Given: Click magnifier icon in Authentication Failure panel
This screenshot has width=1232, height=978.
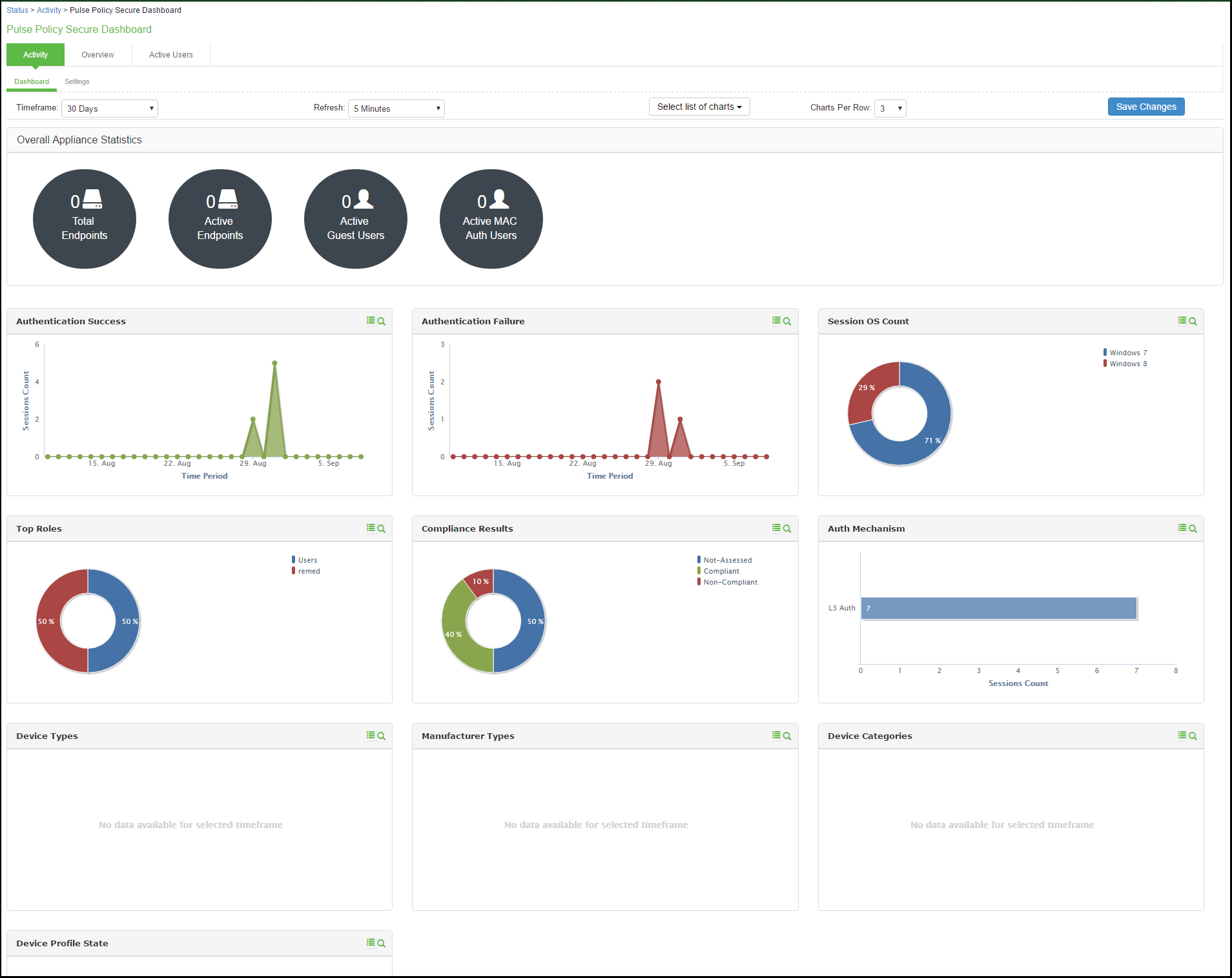Looking at the screenshot, I should point(787,321).
